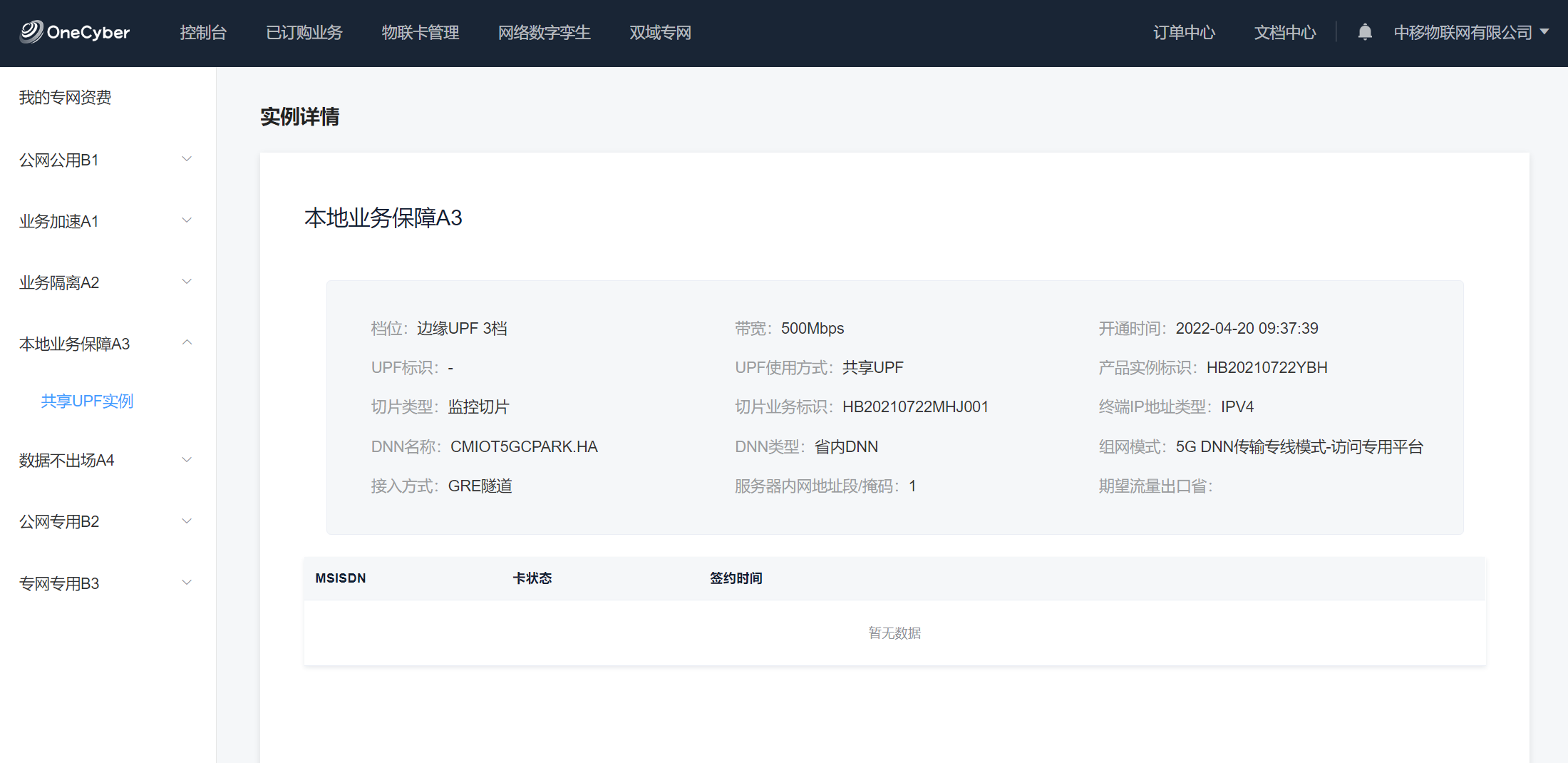Expand the 公网专用B2 sidebar section

click(107, 521)
